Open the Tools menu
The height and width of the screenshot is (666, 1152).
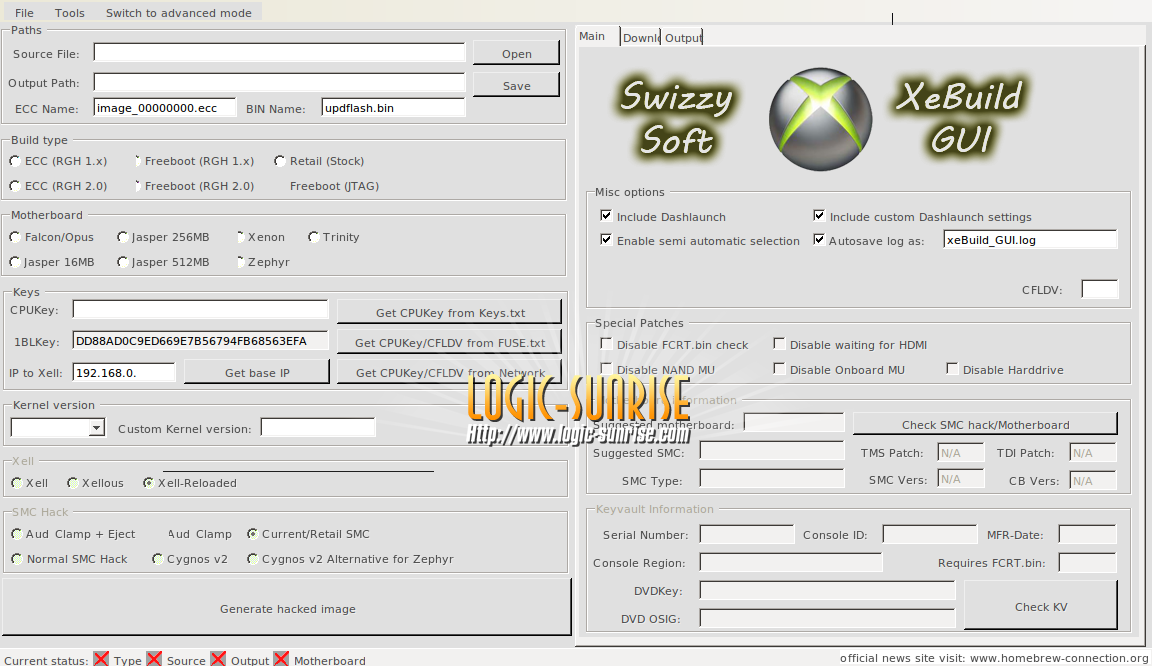coord(70,12)
